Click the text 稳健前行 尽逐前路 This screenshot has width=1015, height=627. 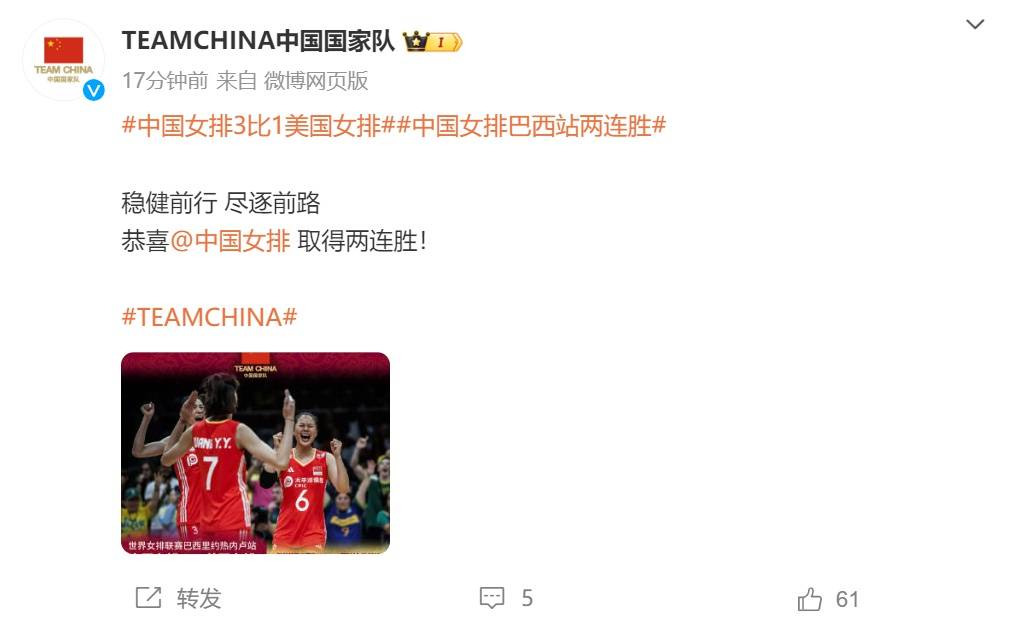tap(221, 203)
